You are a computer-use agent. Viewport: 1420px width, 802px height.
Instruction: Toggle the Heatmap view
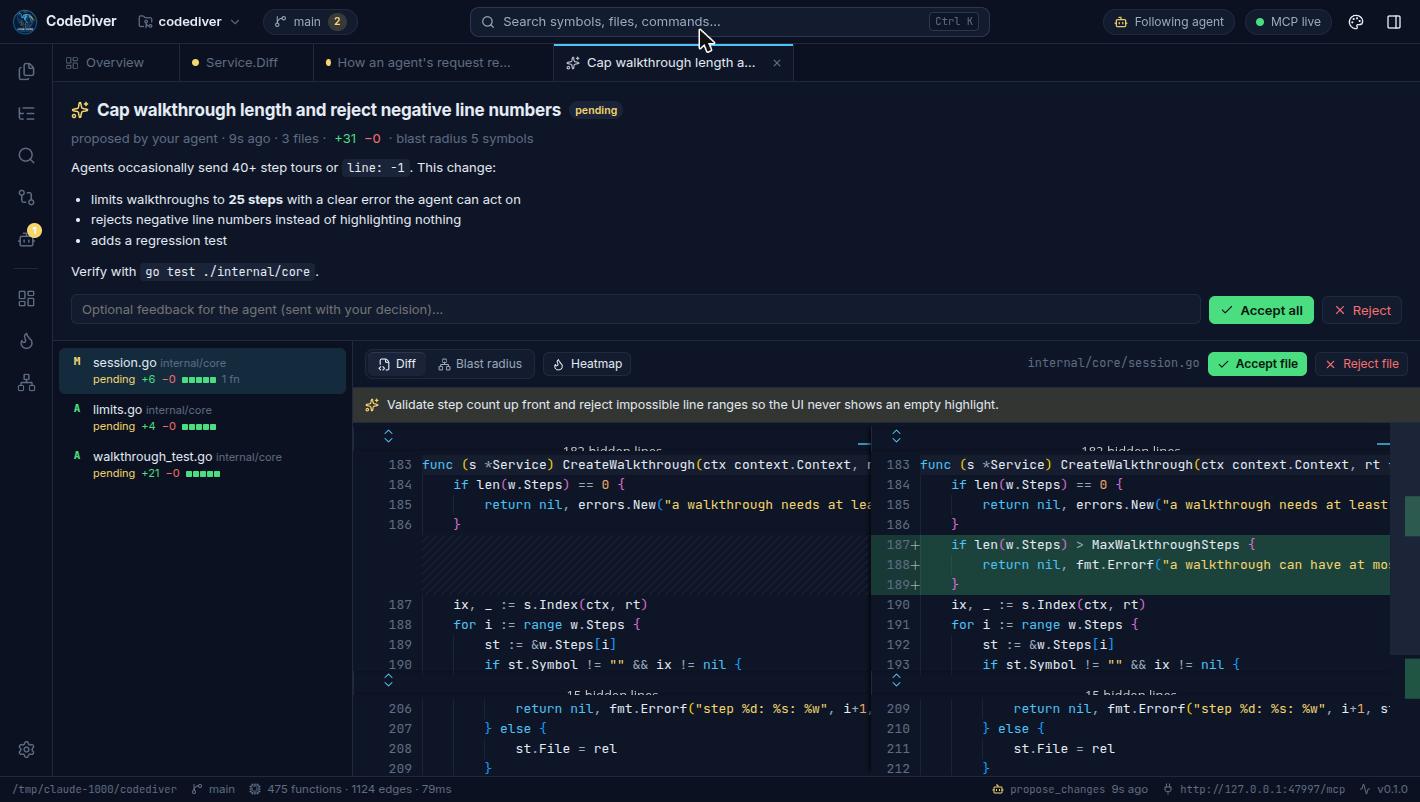(x=588, y=364)
